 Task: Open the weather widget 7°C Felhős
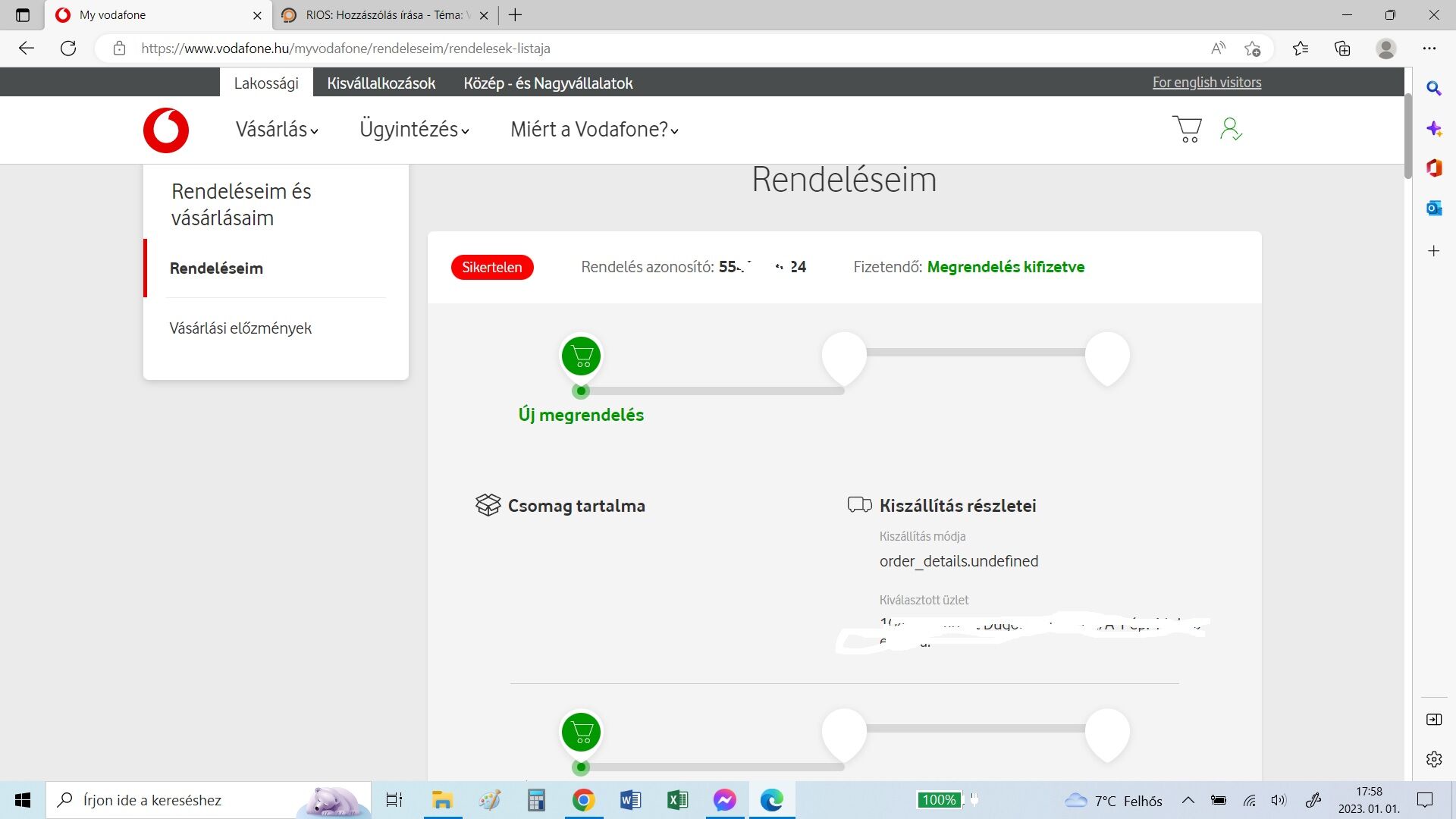(1113, 800)
